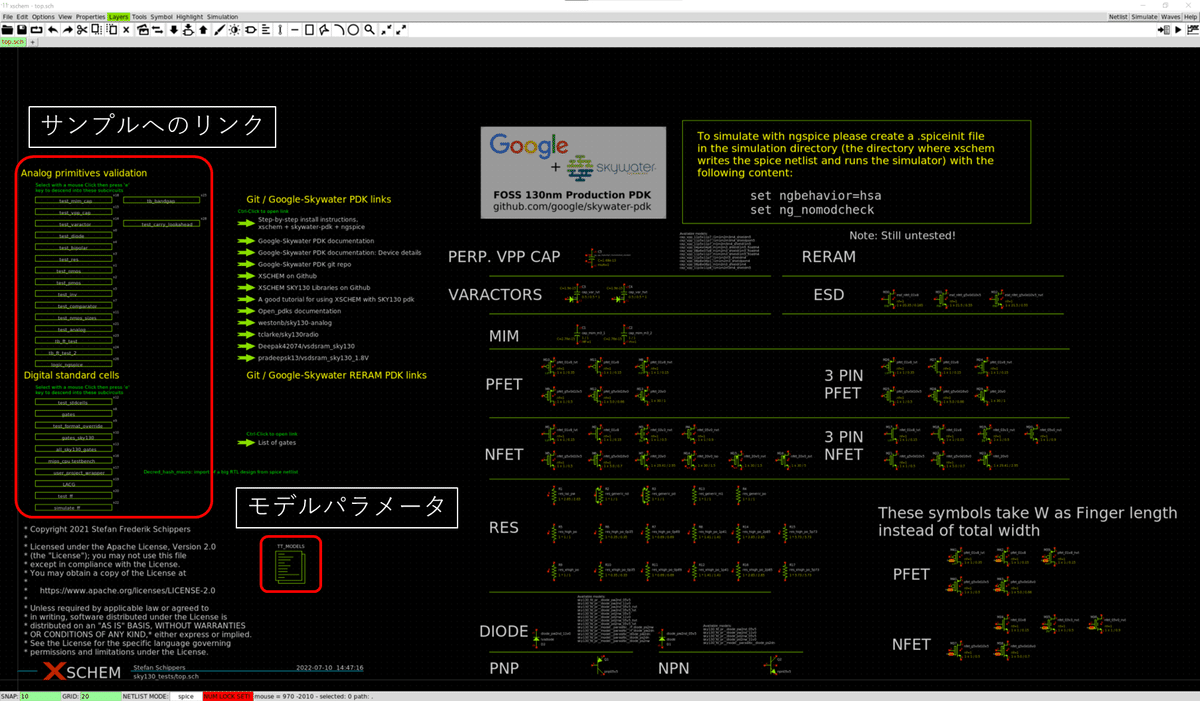This screenshot has width=1200, height=701.
Task: Click the brush highlight icon
Action: (219, 30)
